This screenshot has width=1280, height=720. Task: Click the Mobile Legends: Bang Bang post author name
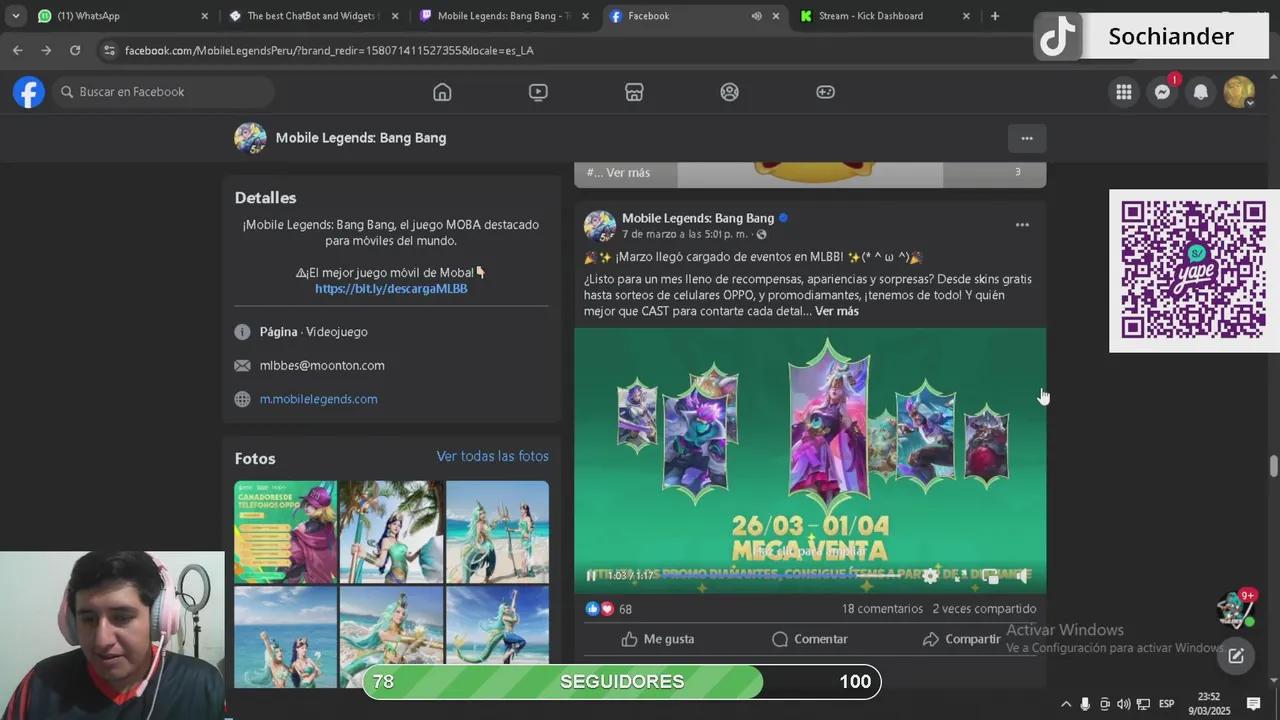[698, 218]
